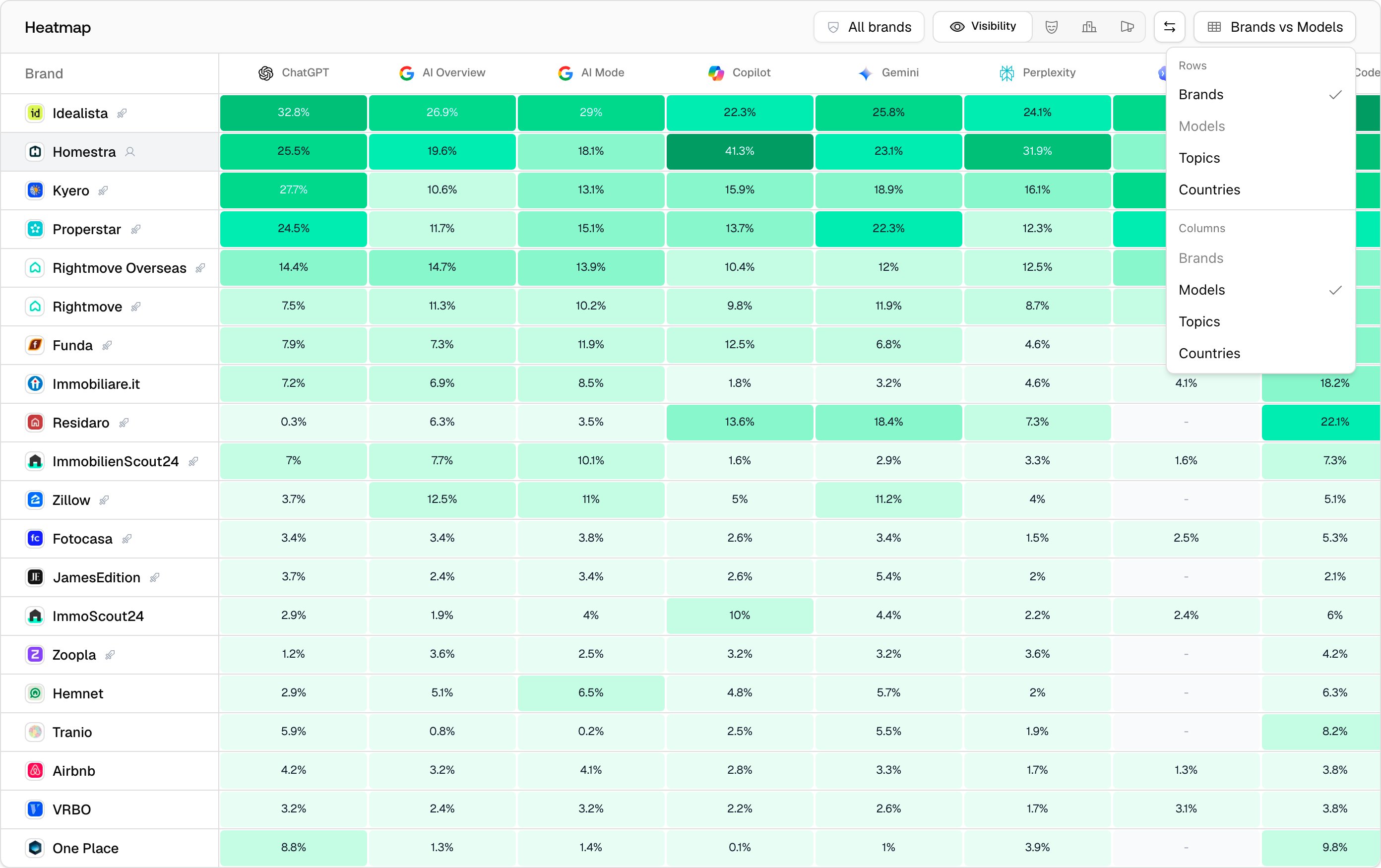The image size is (1381, 868).
Task: Click the link icon beside Kyero
Action: pos(103,191)
